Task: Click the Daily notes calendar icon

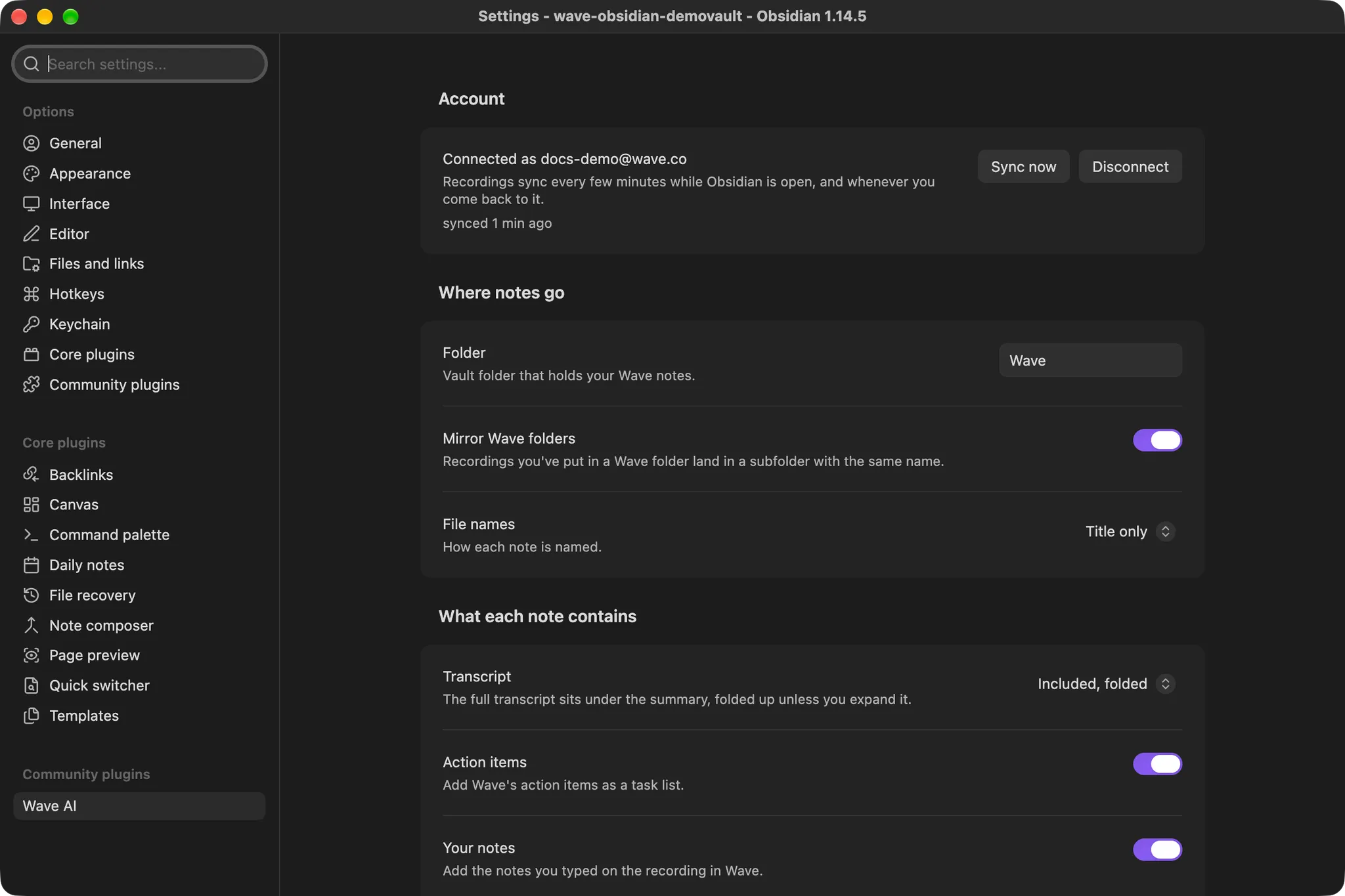Action: coord(31,565)
